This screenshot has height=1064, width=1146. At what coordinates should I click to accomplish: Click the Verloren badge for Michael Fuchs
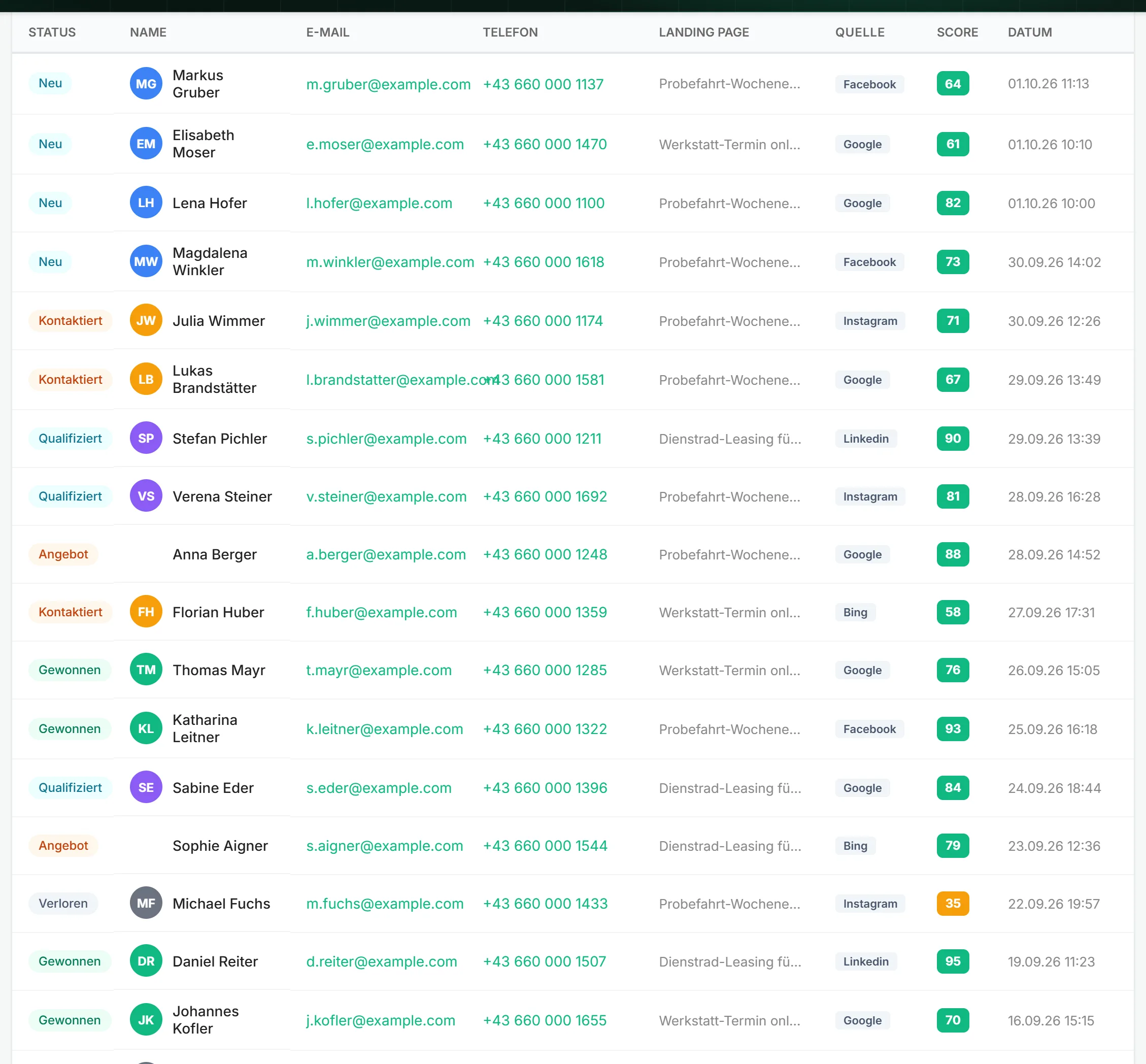coord(63,903)
